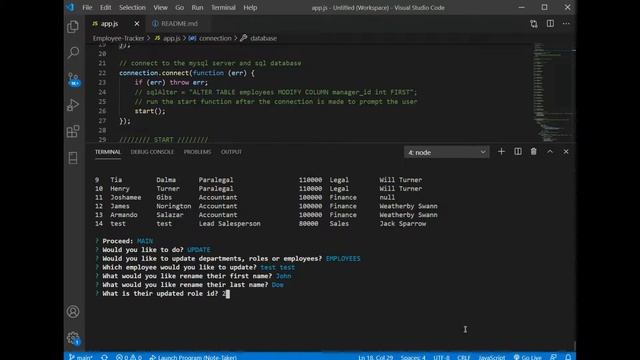The height and width of the screenshot is (360, 640).
Task: Open the Go menu
Action: click(180, 7)
